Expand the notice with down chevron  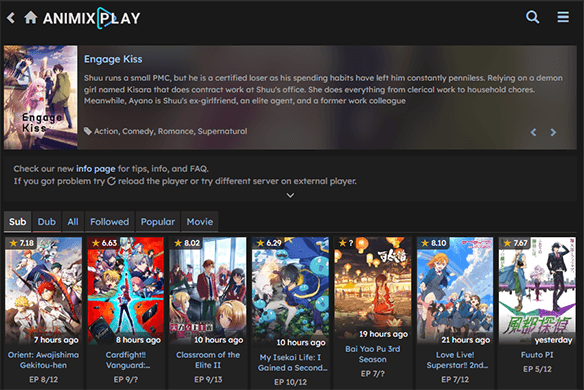point(291,195)
